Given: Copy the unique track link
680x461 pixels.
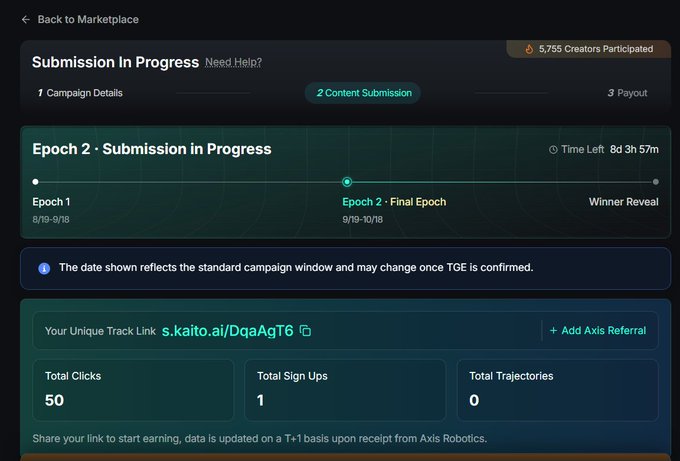Looking at the screenshot, I should [x=305, y=330].
